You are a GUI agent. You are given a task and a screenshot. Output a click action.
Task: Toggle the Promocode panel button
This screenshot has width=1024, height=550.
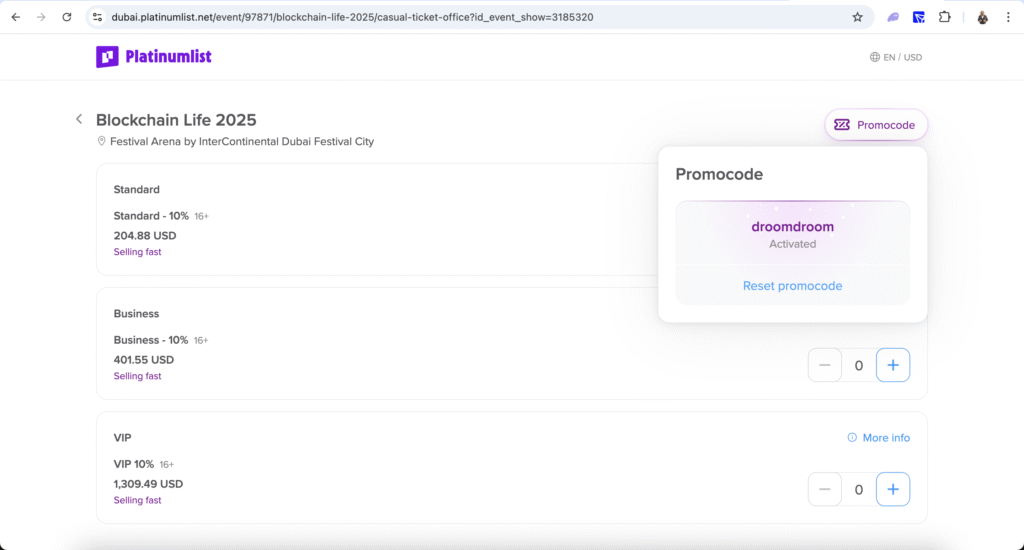coord(876,125)
